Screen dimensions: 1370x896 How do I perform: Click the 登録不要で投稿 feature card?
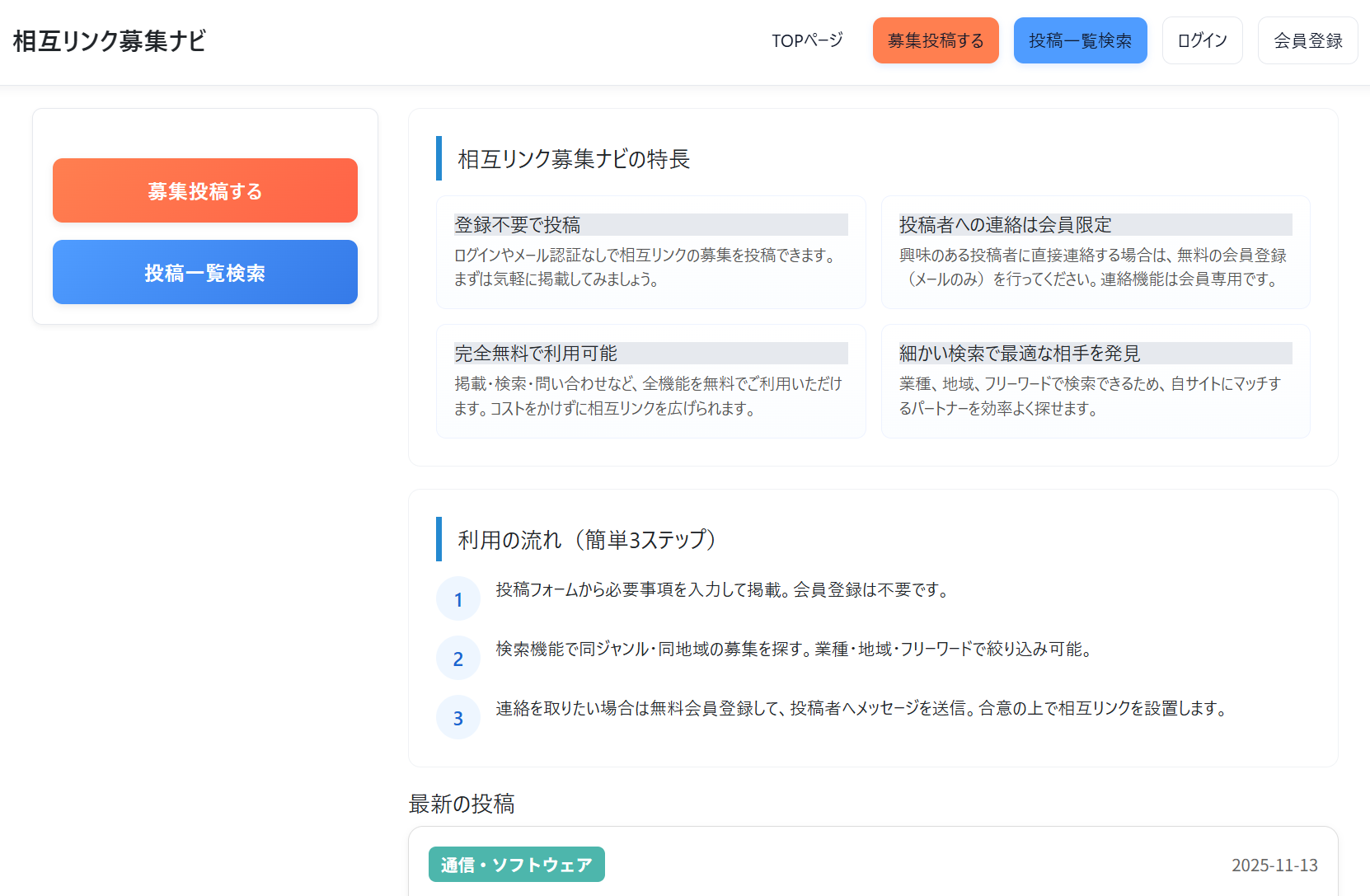tap(650, 252)
